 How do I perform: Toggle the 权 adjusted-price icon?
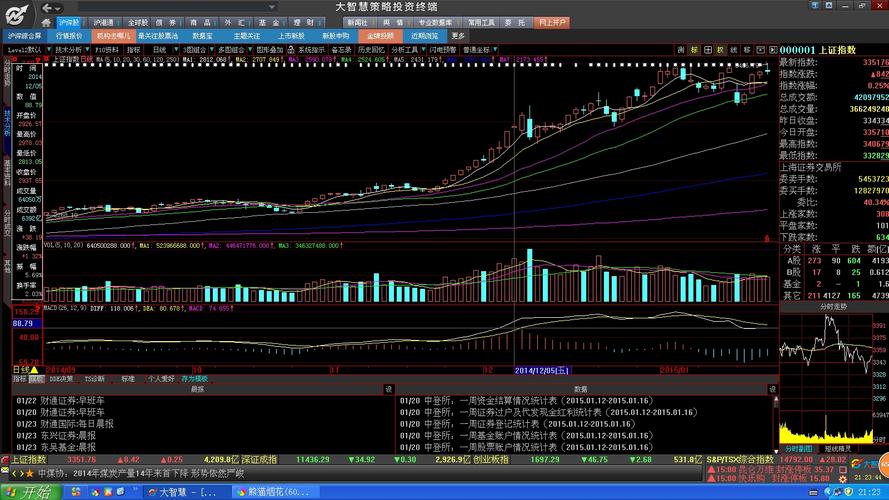tap(721, 50)
